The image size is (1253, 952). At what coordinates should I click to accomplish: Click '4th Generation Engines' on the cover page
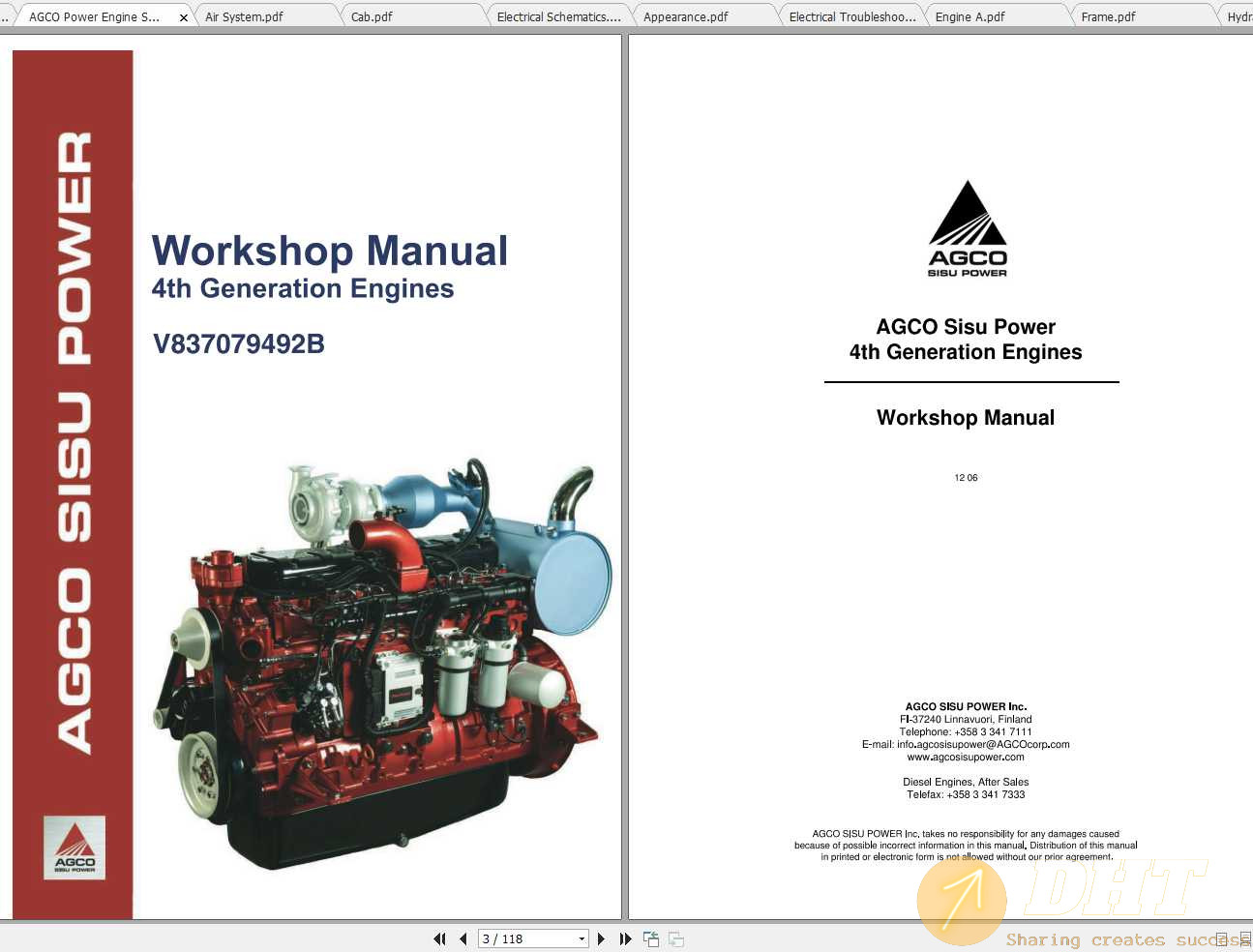(x=303, y=288)
